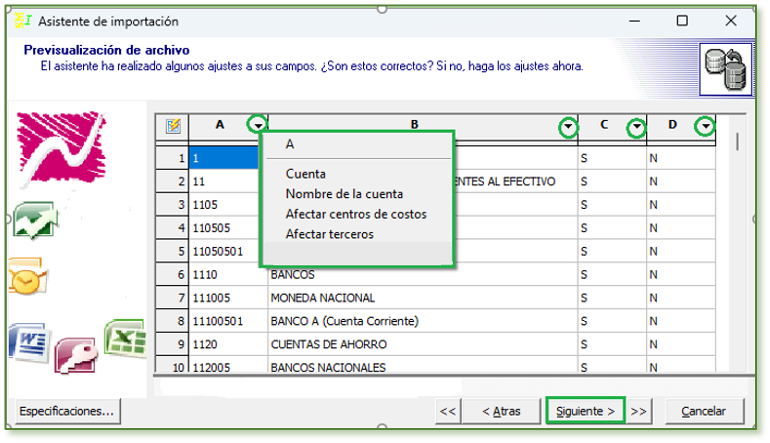Open column A field dropdown arrow
Viewport: 770px width, 443px height.
click(x=259, y=126)
